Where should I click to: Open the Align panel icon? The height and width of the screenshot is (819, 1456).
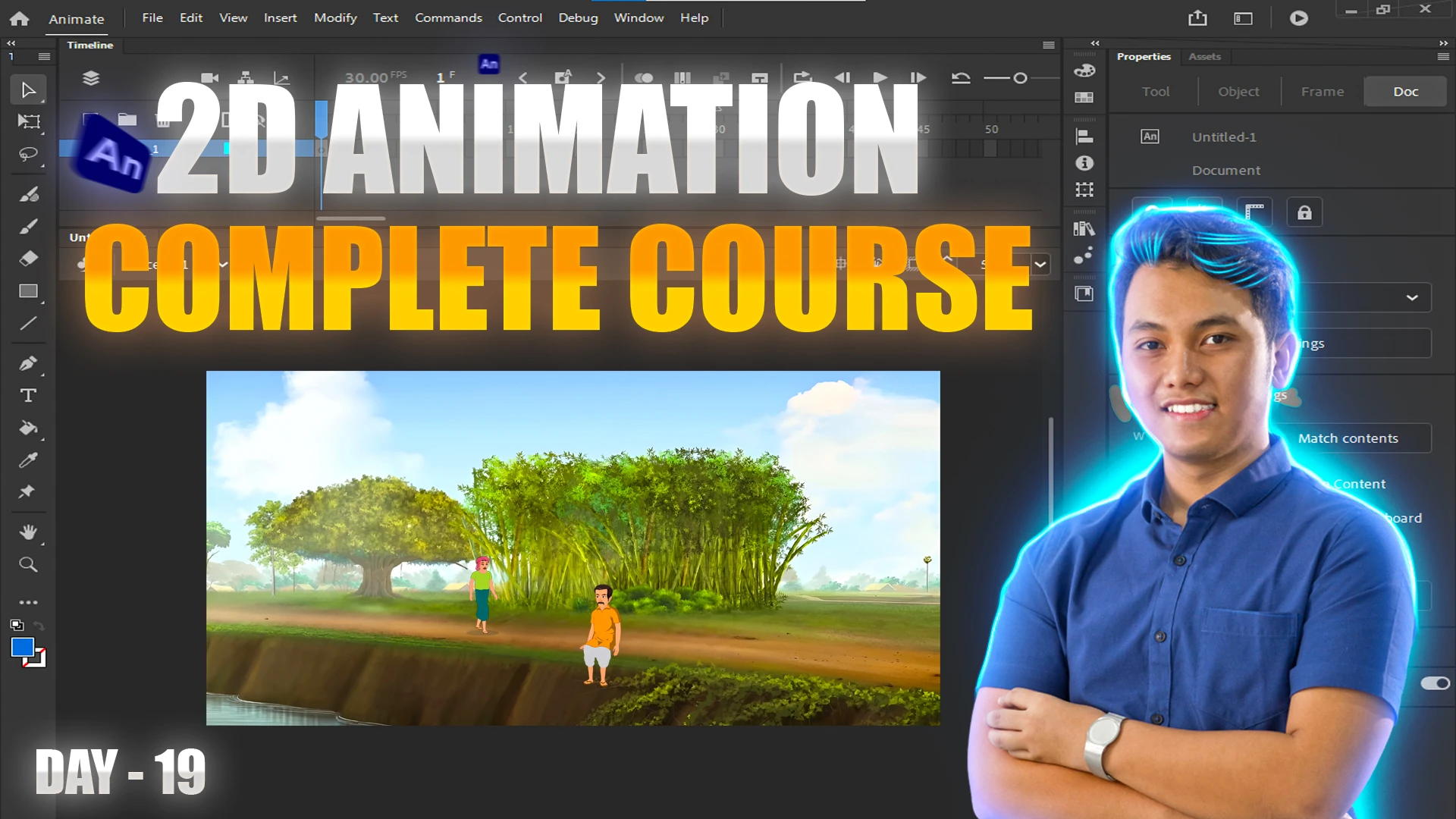point(1084,136)
